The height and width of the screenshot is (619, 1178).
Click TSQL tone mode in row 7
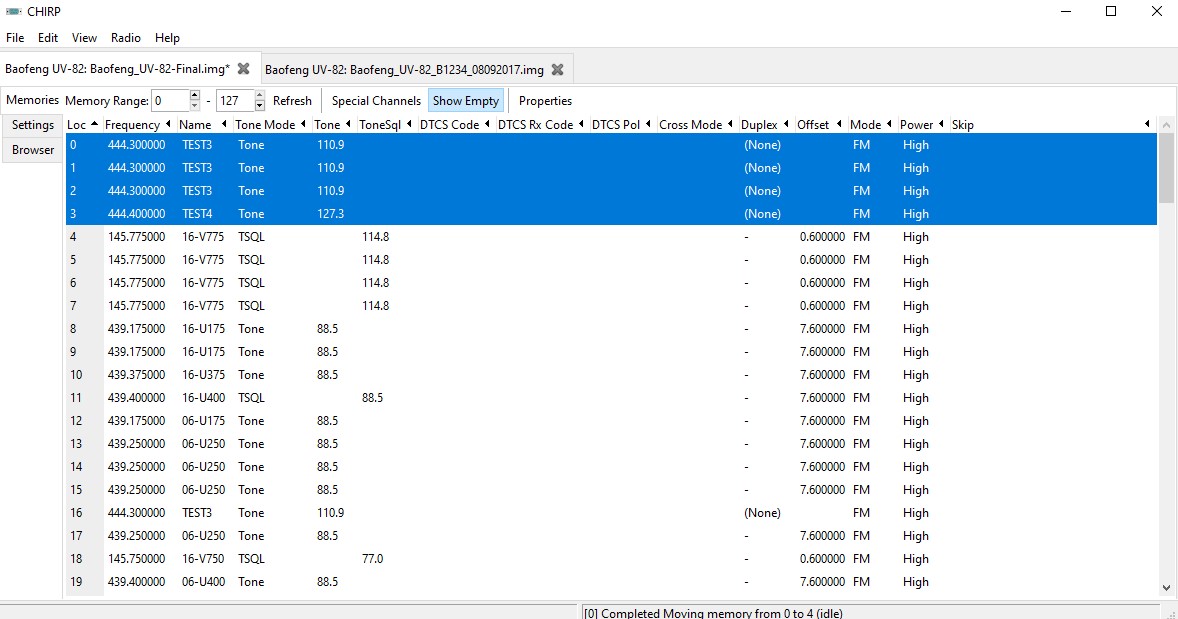tap(252, 306)
